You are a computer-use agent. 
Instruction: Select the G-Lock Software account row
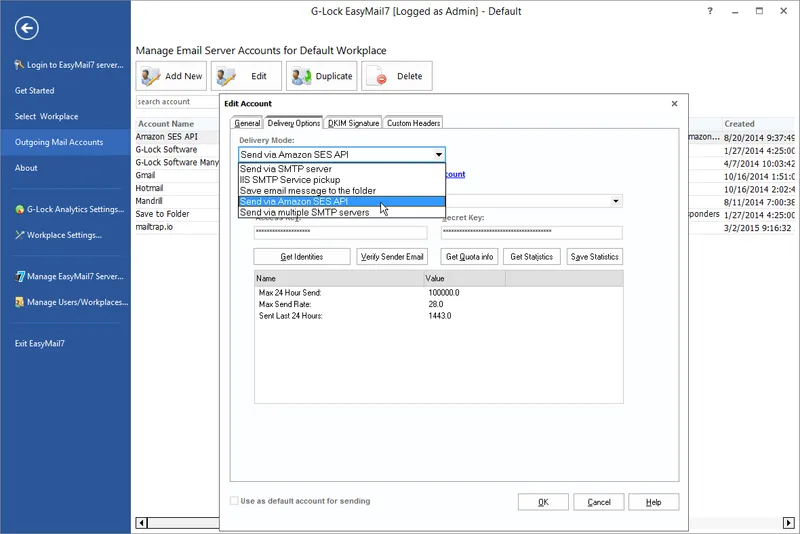pyautogui.click(x=177, y=149)
